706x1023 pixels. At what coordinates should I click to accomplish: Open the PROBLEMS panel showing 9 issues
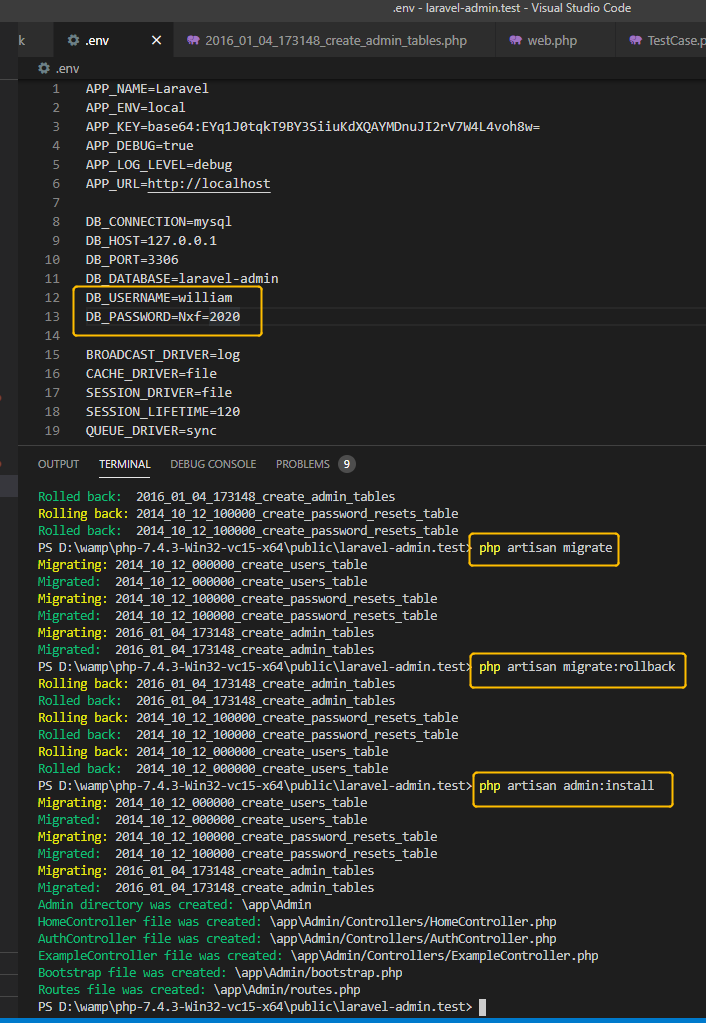[315, 464]
